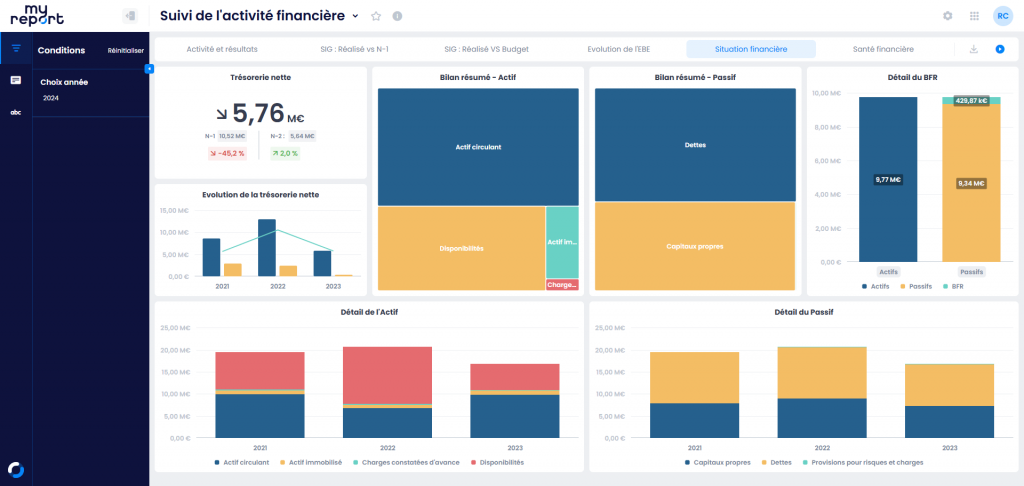Show report info via the info icon
The image size is (1024, 486).
398,16
